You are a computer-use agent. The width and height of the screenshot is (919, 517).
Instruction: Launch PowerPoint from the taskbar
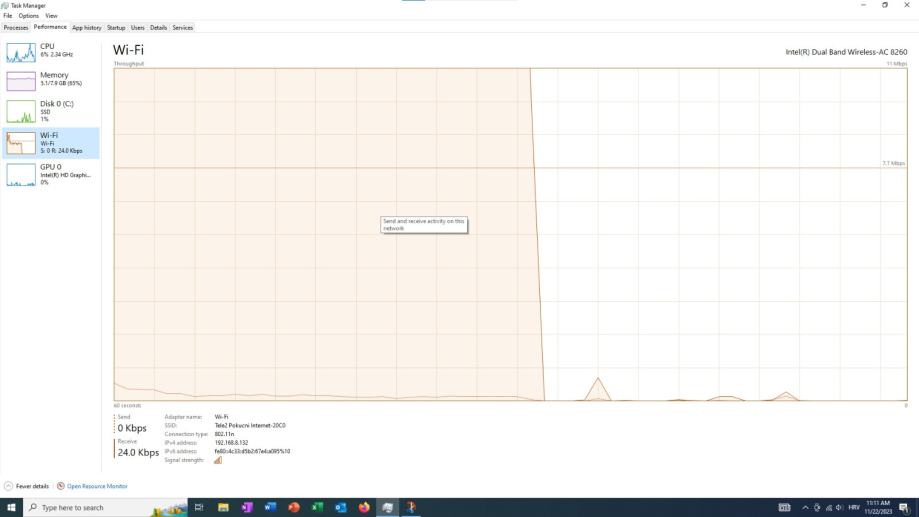pos(294,508)
